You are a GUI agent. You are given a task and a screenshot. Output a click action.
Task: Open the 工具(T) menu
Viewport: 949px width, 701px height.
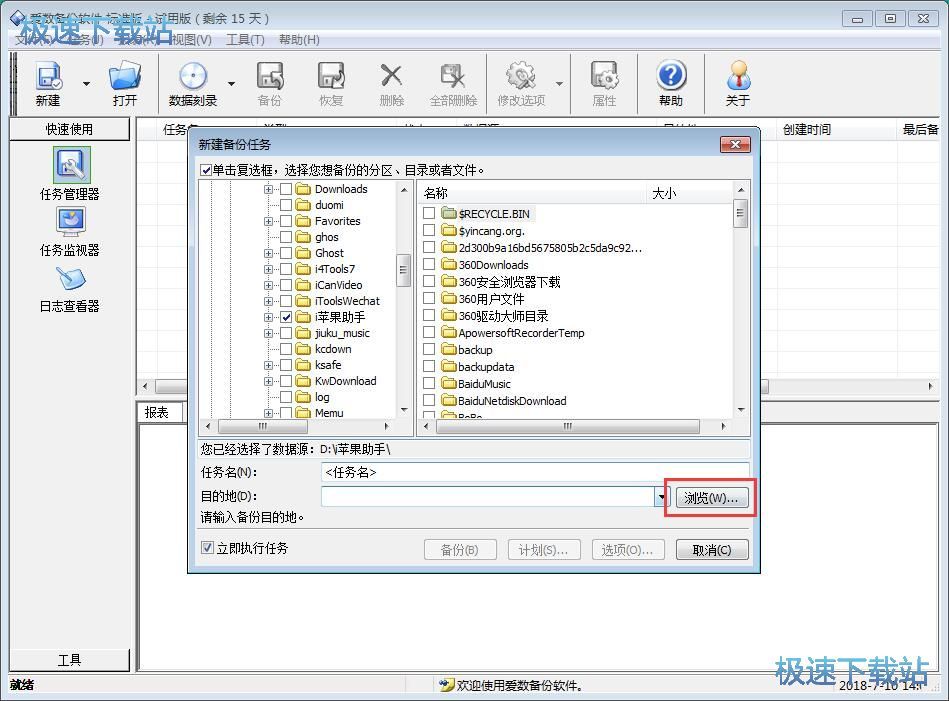pos(245,39)
